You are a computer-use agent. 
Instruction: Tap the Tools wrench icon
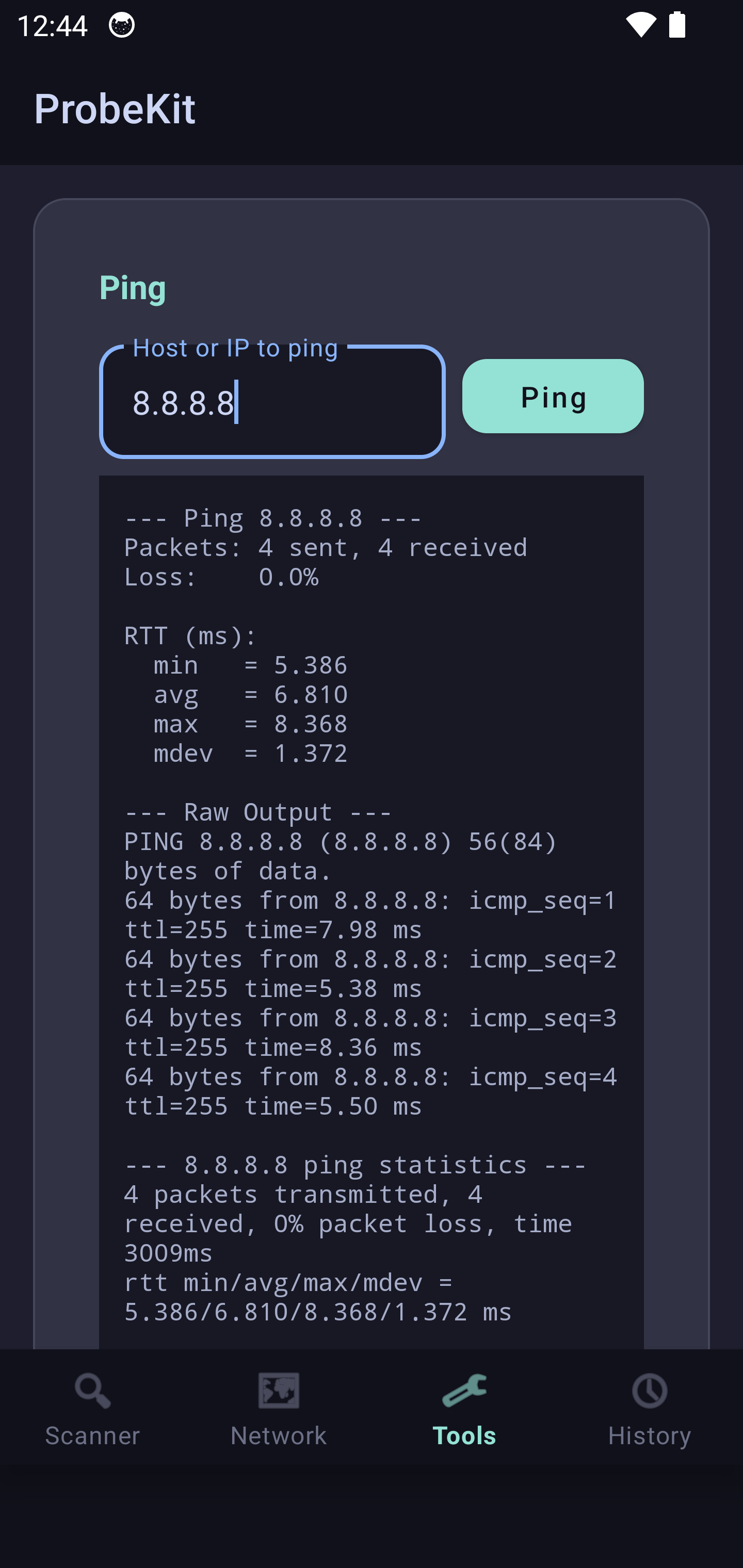(x=464, y=1391)
